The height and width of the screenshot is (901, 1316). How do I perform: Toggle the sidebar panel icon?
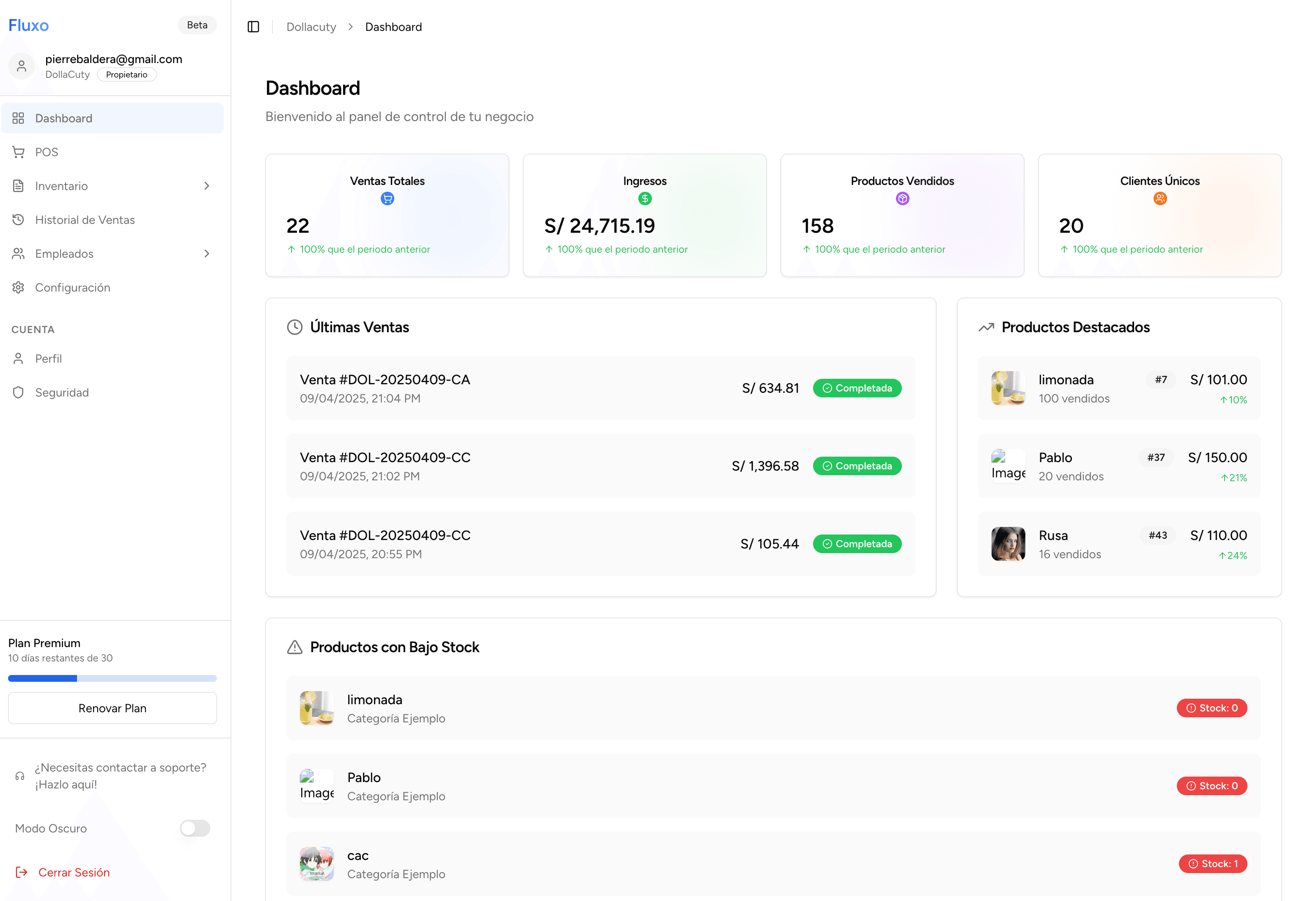tap(253, 27)
